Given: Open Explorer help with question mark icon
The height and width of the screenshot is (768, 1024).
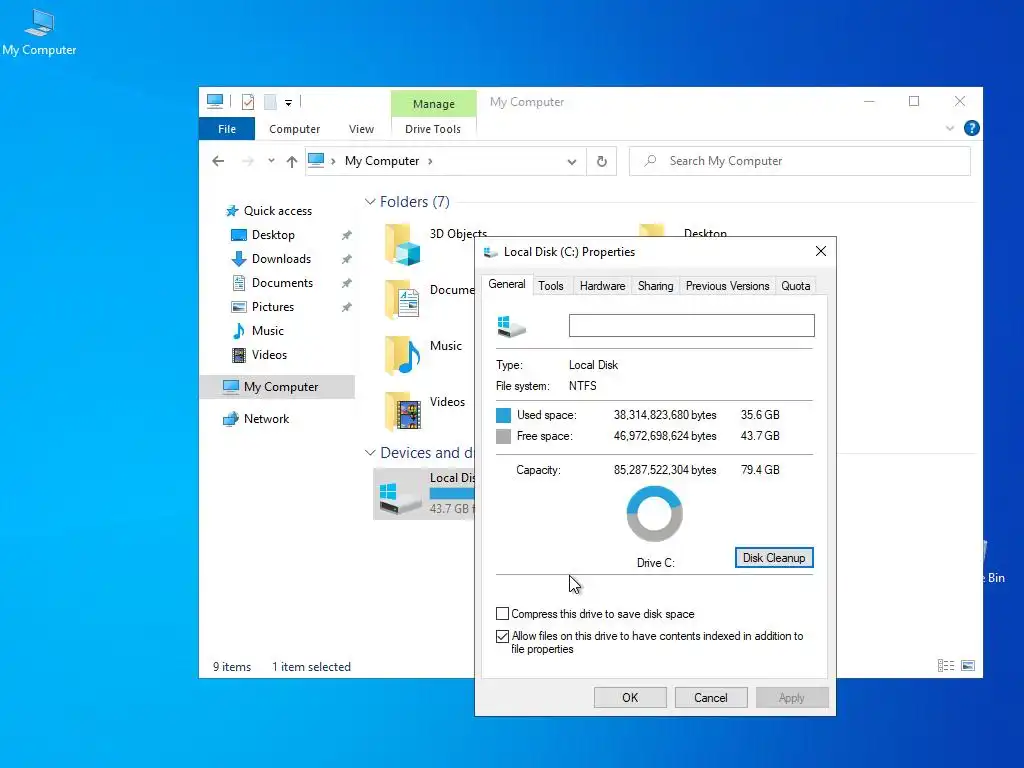Looking at the screenshot, I should point(971,129).
